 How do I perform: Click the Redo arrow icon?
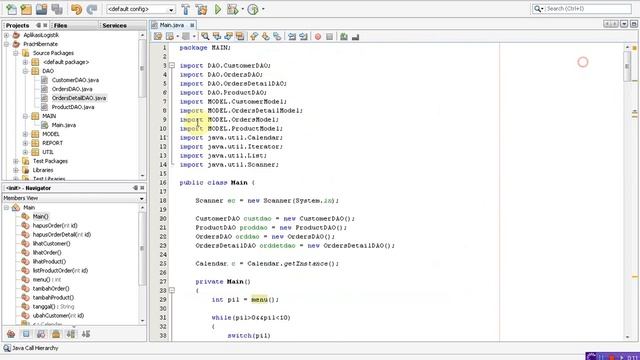point(92,9)
